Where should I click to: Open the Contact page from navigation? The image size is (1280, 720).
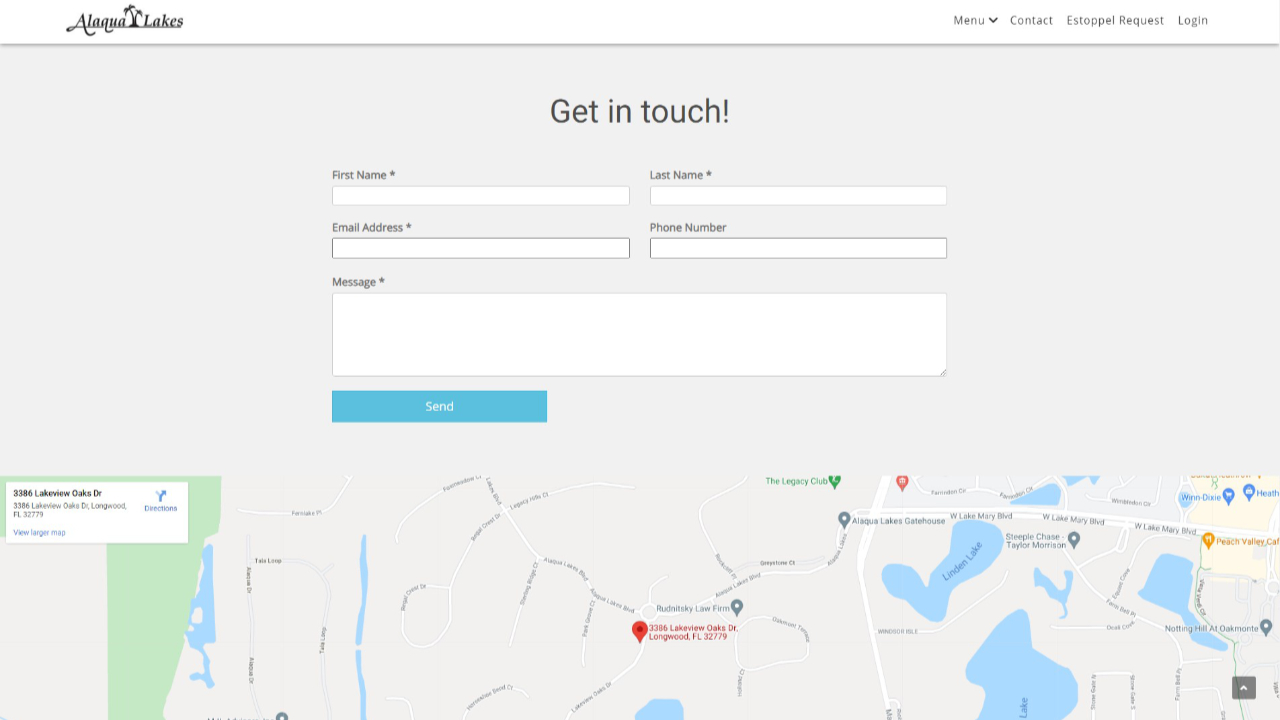point(1031,20)
